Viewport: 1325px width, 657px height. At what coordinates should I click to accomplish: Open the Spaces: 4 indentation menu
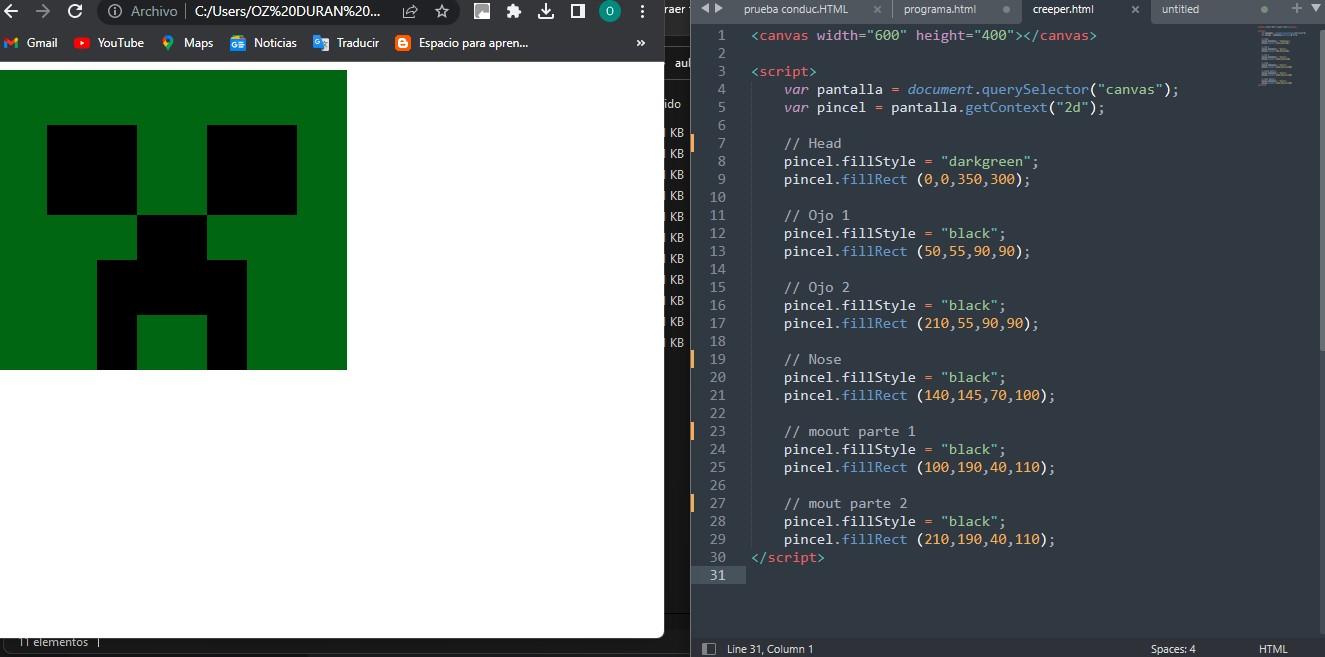pos(1173,649)
